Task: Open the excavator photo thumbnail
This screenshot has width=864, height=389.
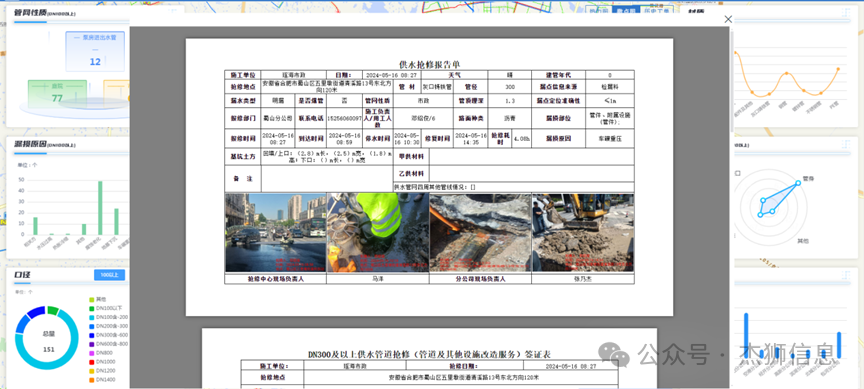Action: (x=583, y=232)
